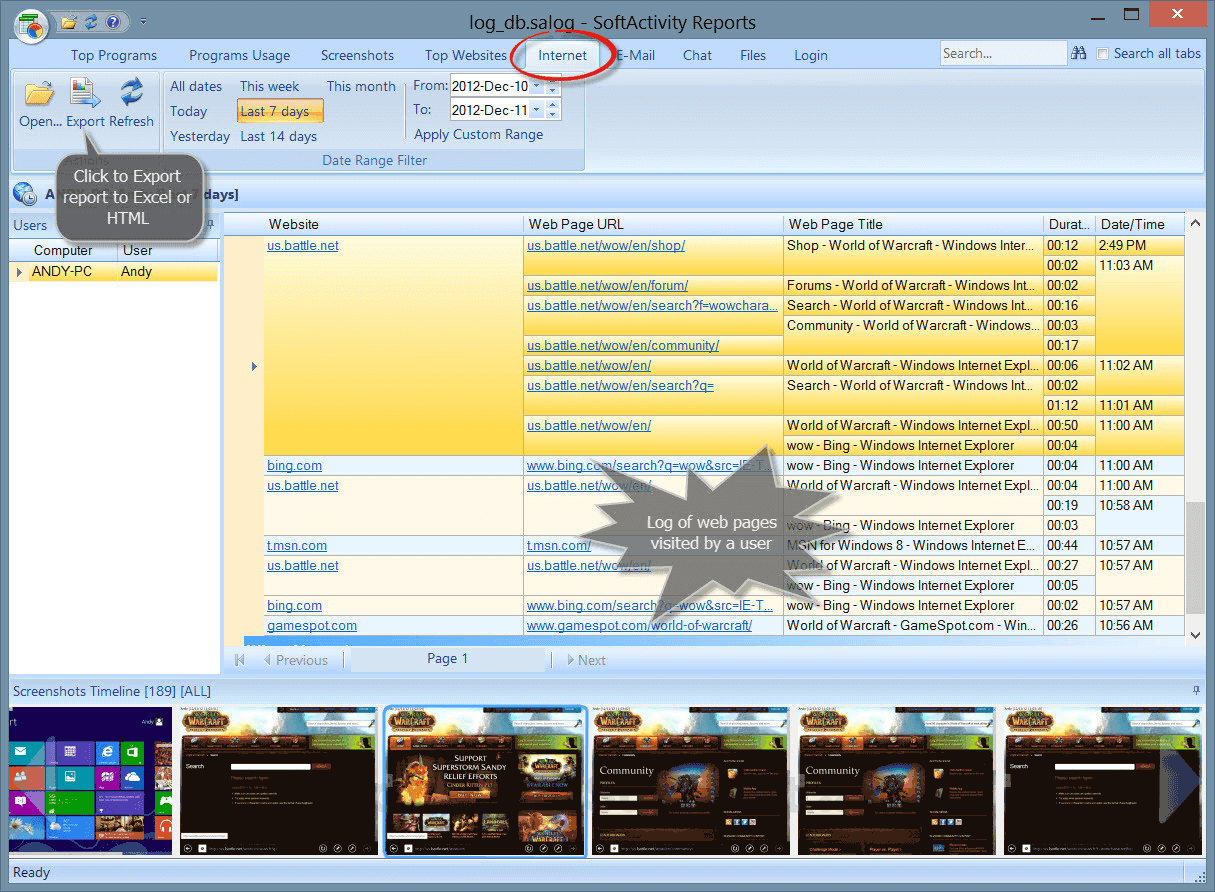Click the help icon in quick access toolbar
Viewport: 1215px width, 892px height.
(114, 21)
